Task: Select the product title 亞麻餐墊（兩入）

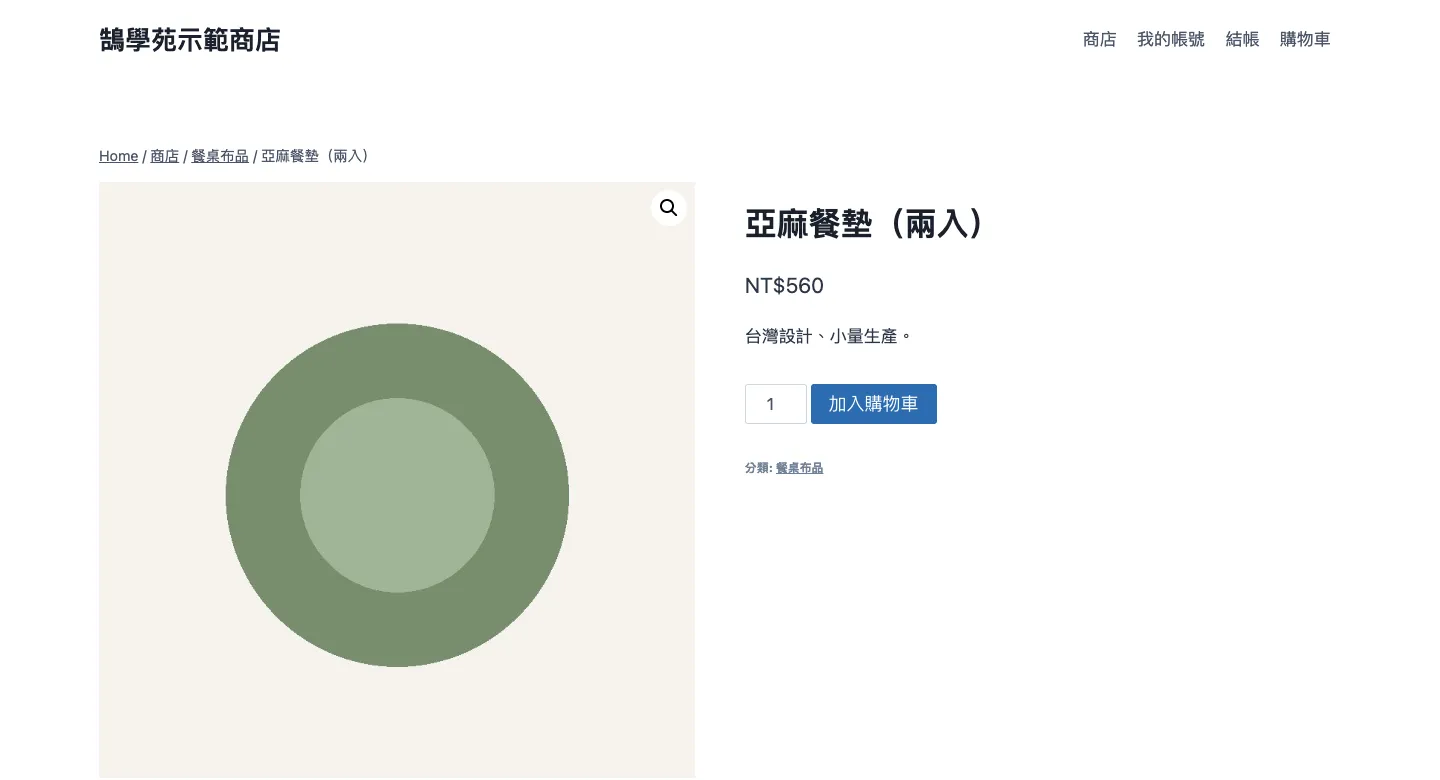Action: pyautogui.click(x=866, y=224)
